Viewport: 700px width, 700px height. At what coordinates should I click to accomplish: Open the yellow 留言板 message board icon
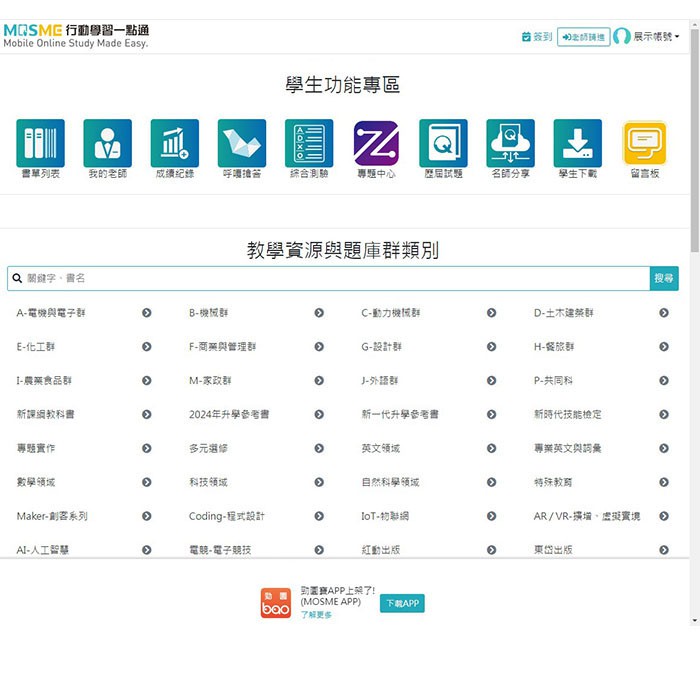(x=645, y=144)
